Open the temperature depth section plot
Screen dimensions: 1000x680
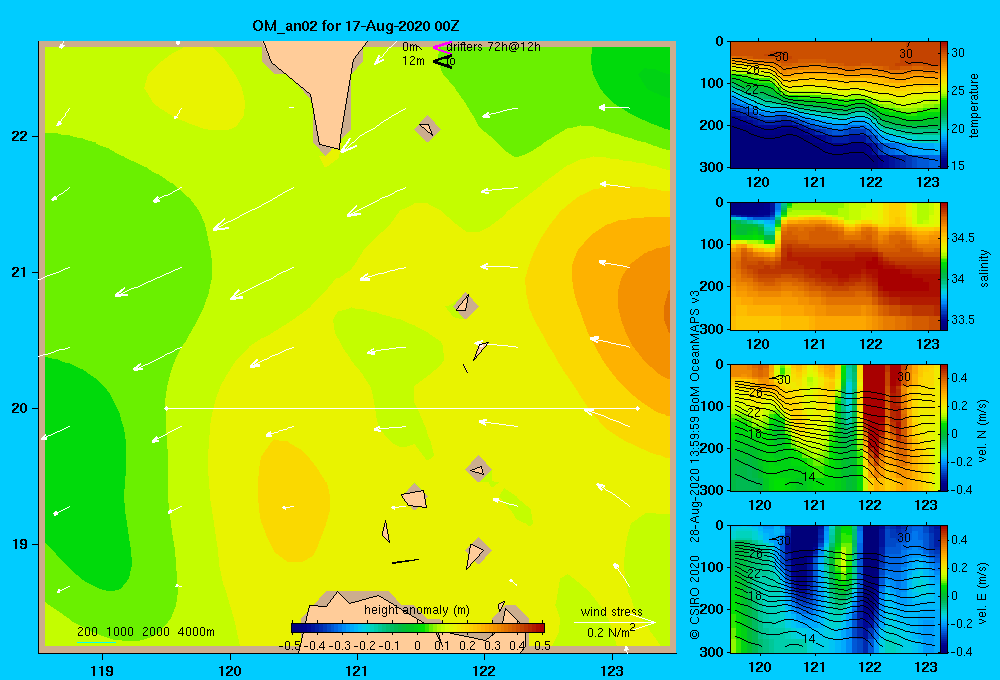(x=835, y=105)
